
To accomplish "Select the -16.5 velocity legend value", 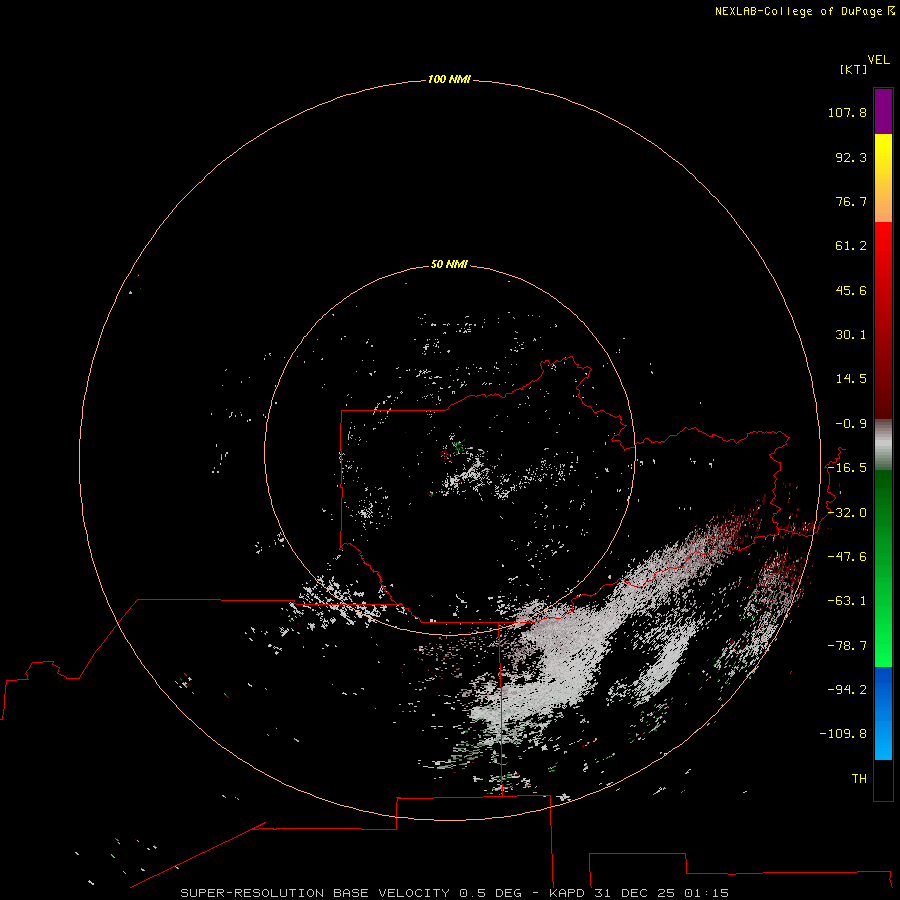I will pyautogui.click(x=847, y=468).
